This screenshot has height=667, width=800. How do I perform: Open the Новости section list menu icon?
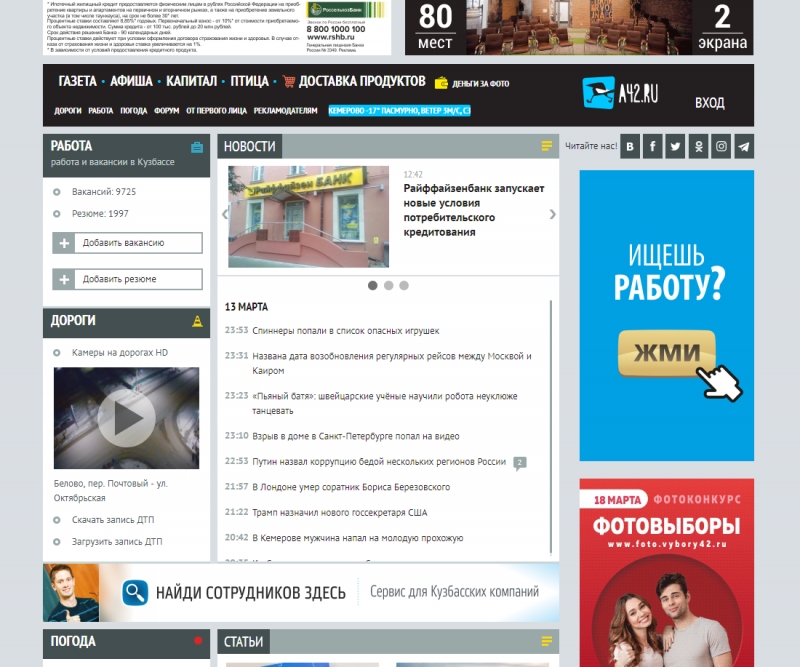tap(546, 146)
